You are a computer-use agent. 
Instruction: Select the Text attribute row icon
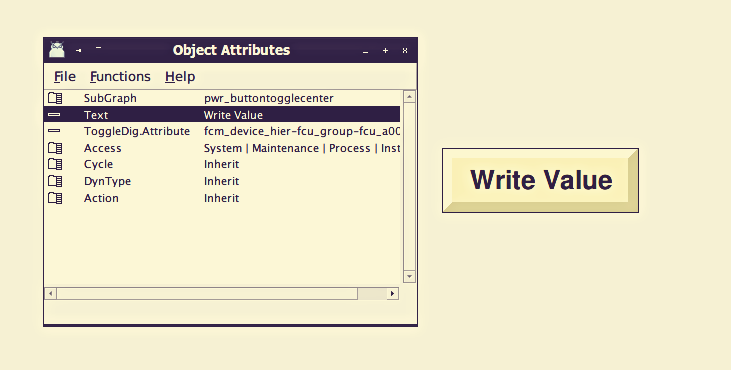tap(54, 115)
